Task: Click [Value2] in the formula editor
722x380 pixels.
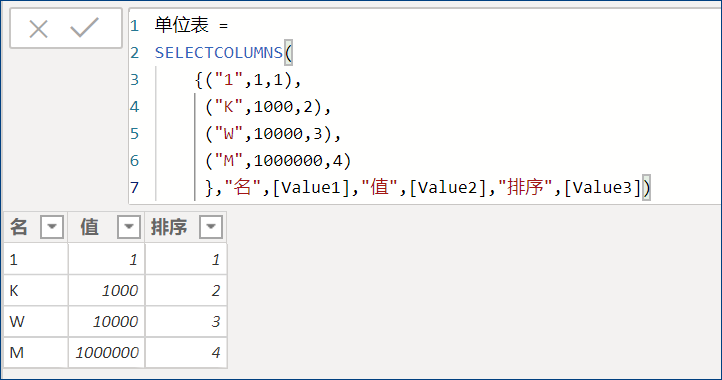Action: [x=448, y=188]
